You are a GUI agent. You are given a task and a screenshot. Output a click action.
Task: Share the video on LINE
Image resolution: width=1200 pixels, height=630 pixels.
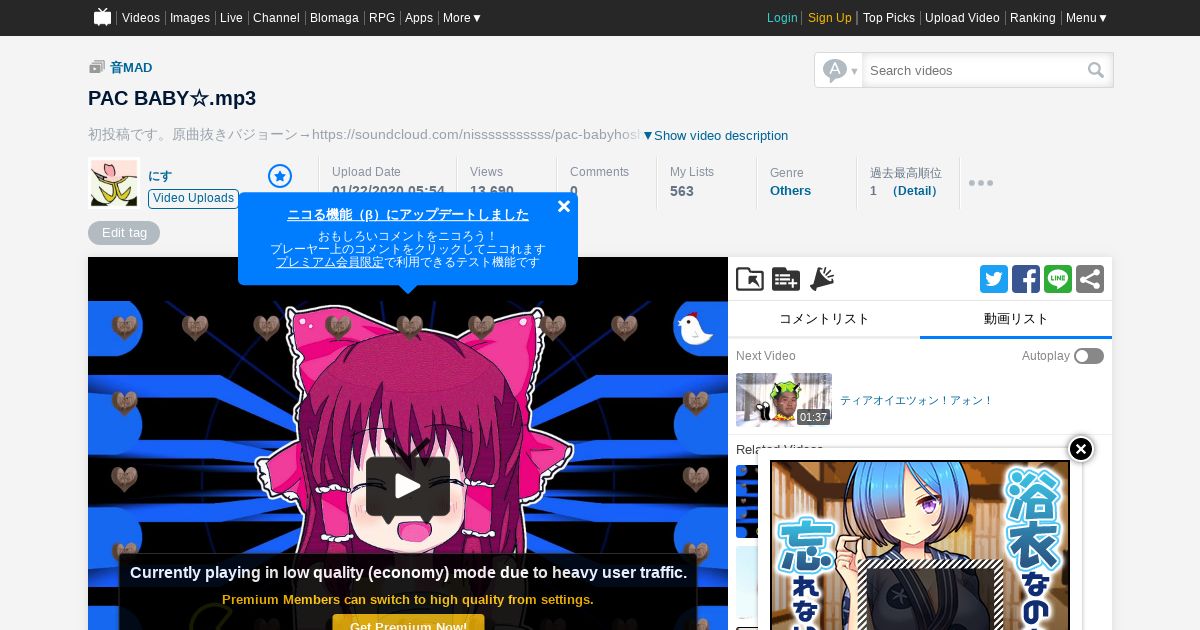click(x=1058, y=279)
